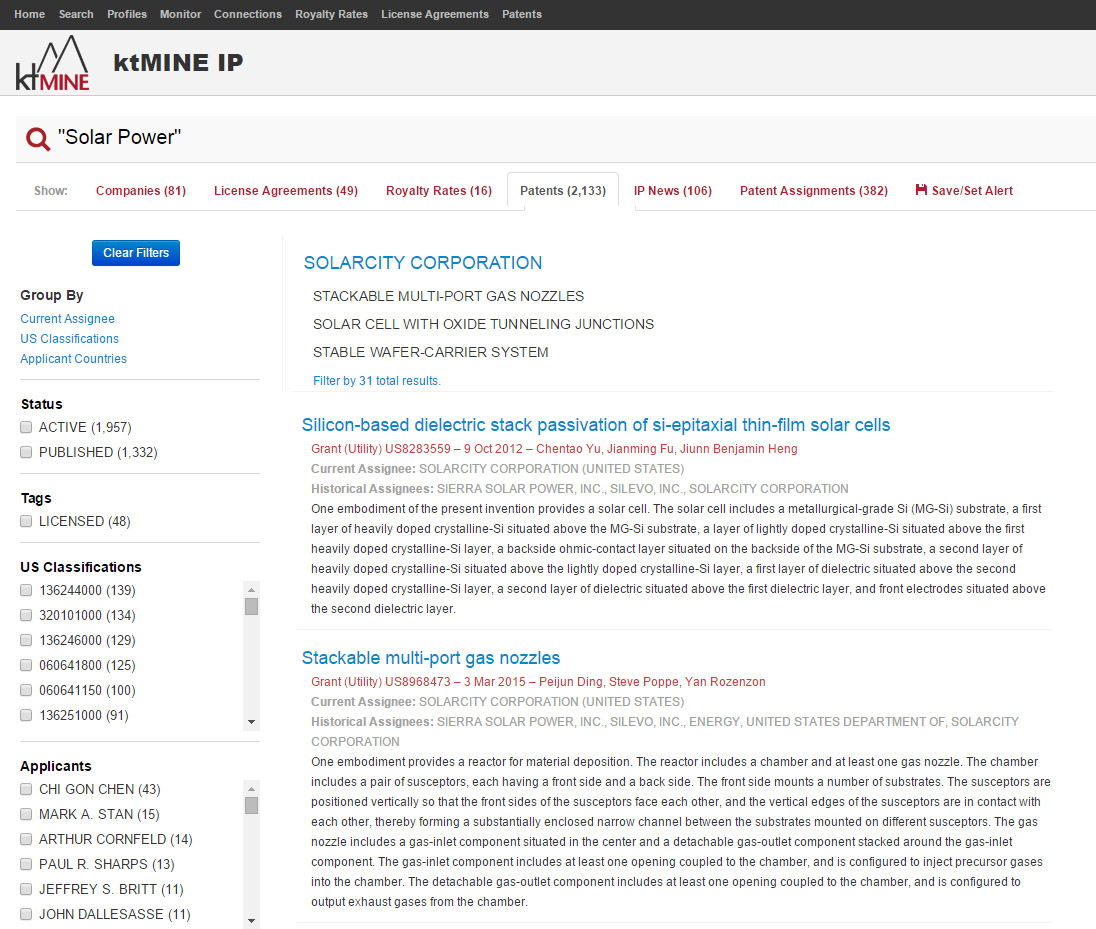The image size is (1096, 929).
Task: Click the ktMINE mountain logo
Action: [52, 63]
